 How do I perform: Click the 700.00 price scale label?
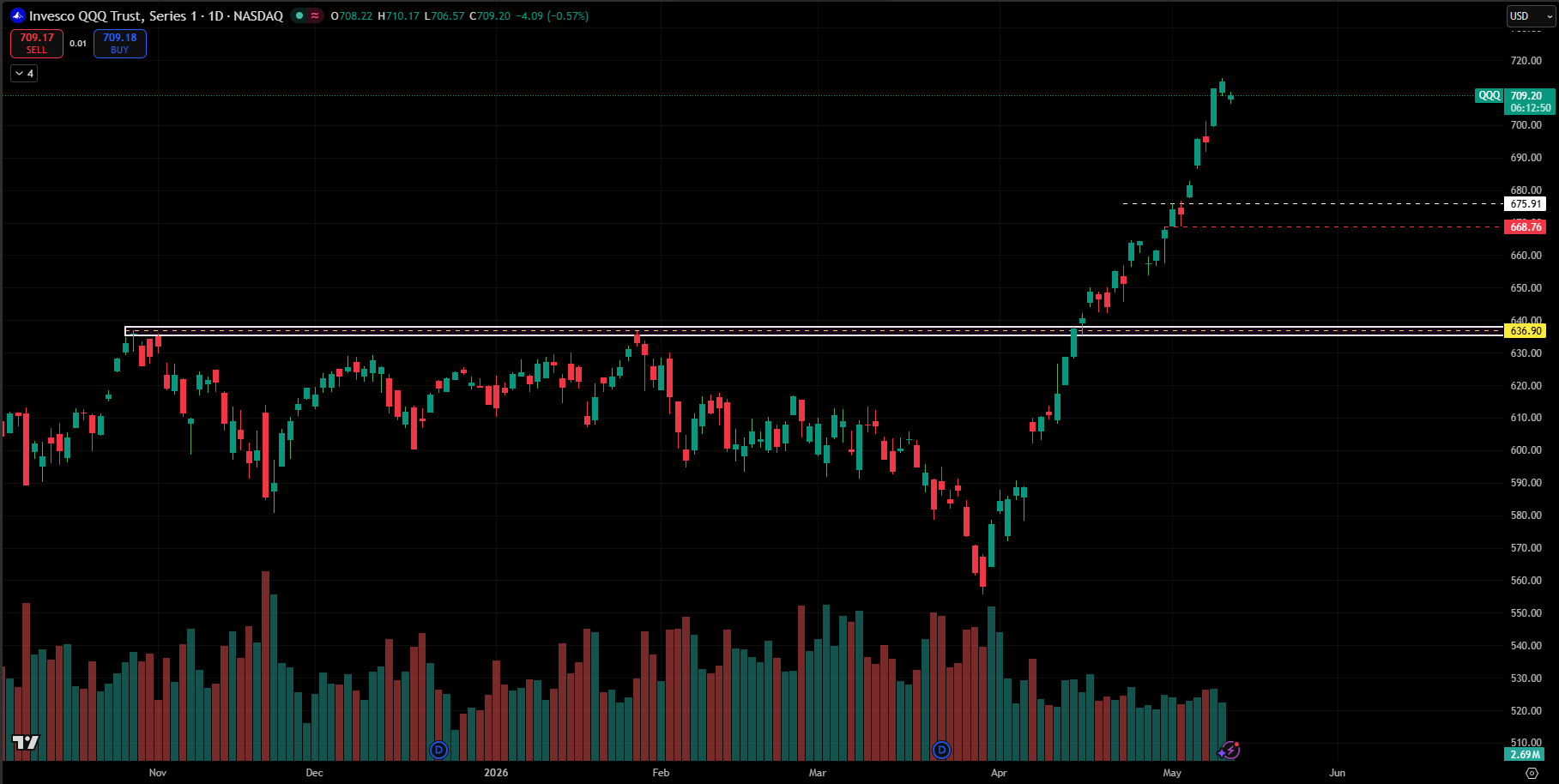point(1526,125)
